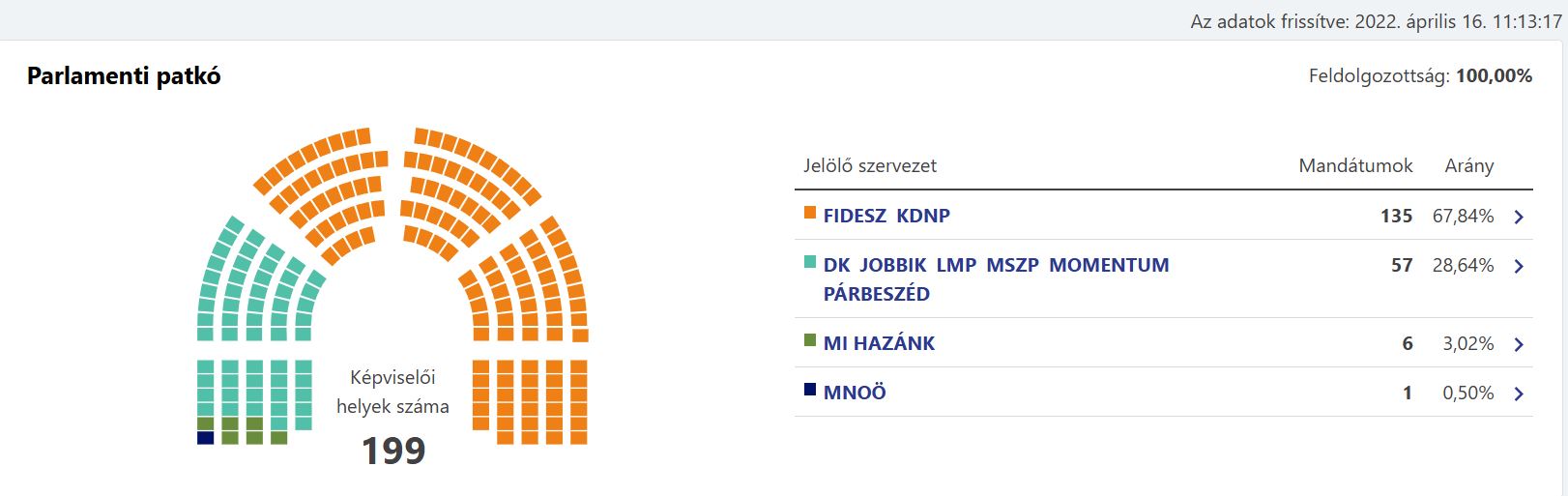Select the Parlamenti patkó heading
The image size is (1568, 496).
click(x=124, y=76)
